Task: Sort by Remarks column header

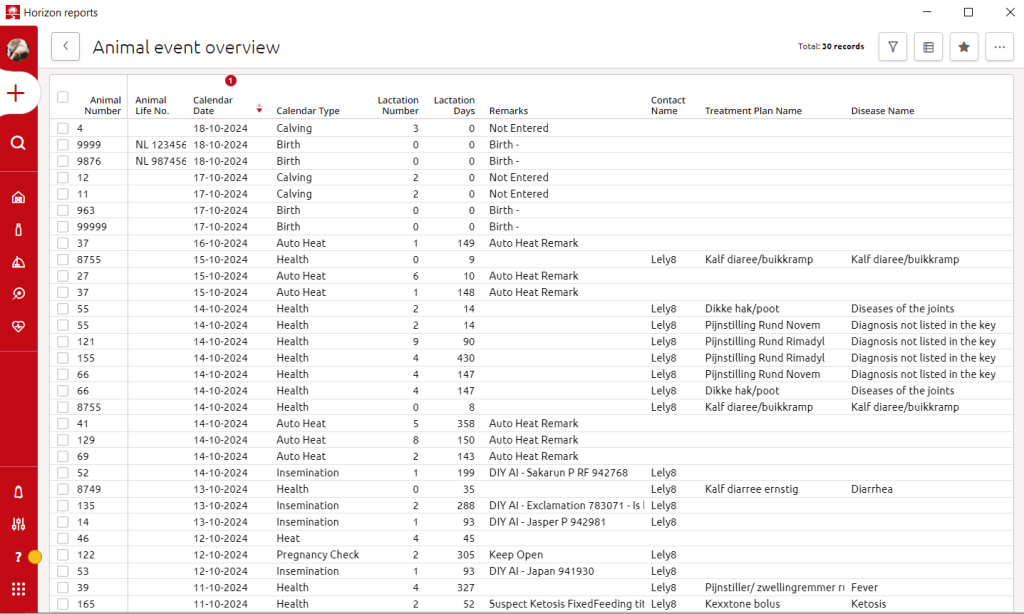Action: (508, 111)
